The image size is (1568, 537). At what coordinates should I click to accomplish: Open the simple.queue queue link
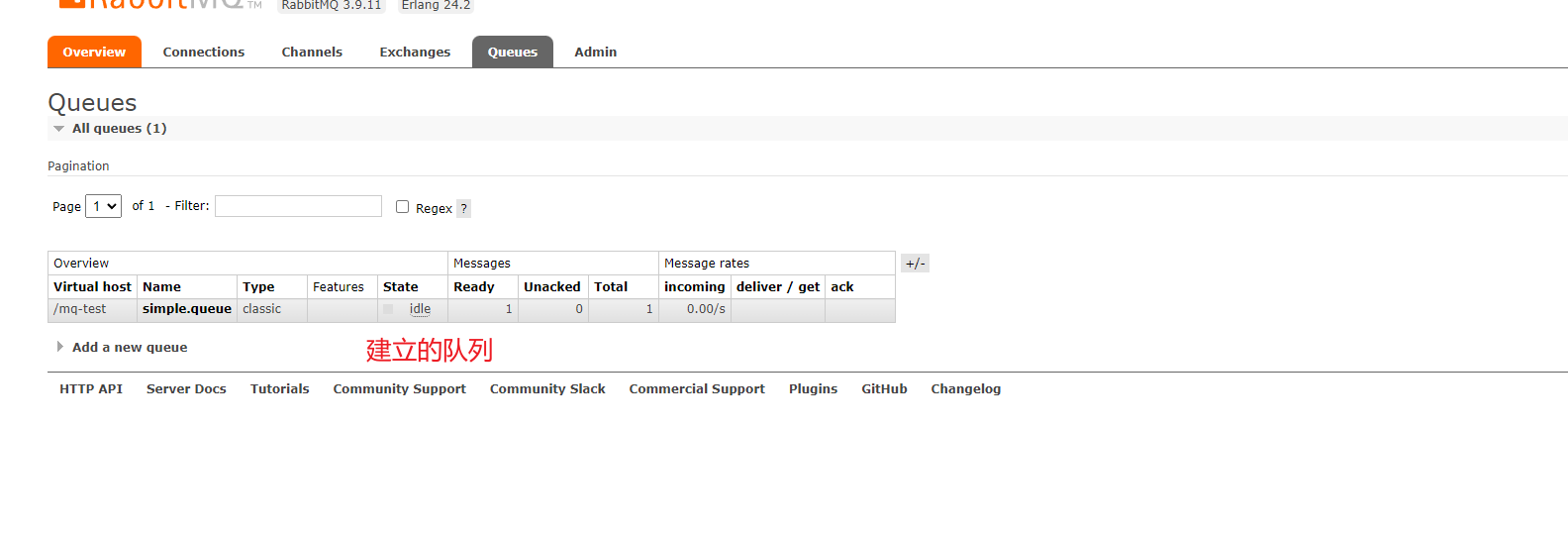[x=187, y=309]
